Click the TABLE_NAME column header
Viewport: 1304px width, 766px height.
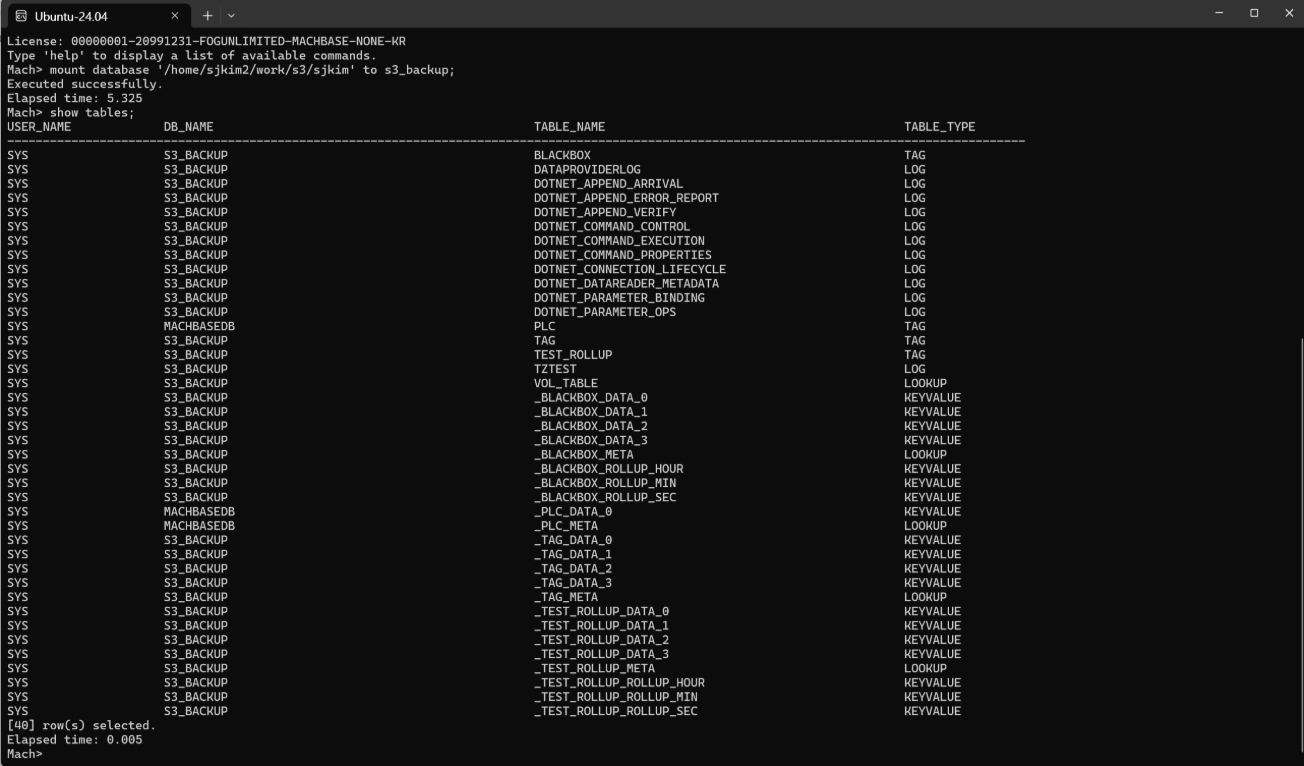[569, 127]
